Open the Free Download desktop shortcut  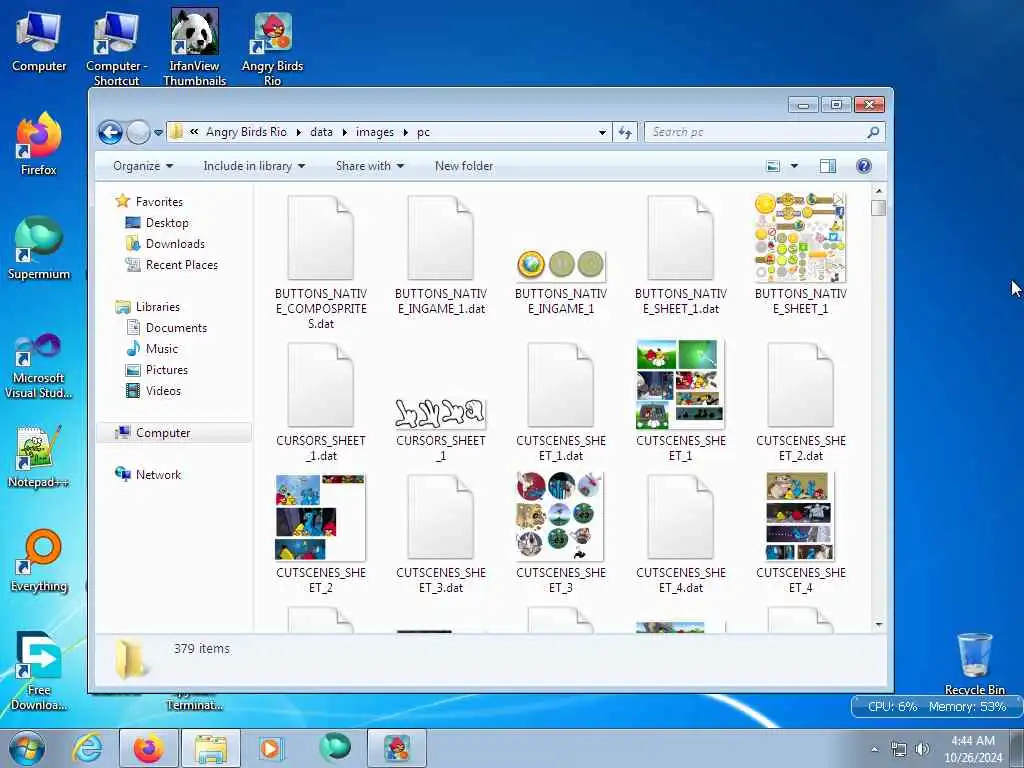tap(39, 671)
